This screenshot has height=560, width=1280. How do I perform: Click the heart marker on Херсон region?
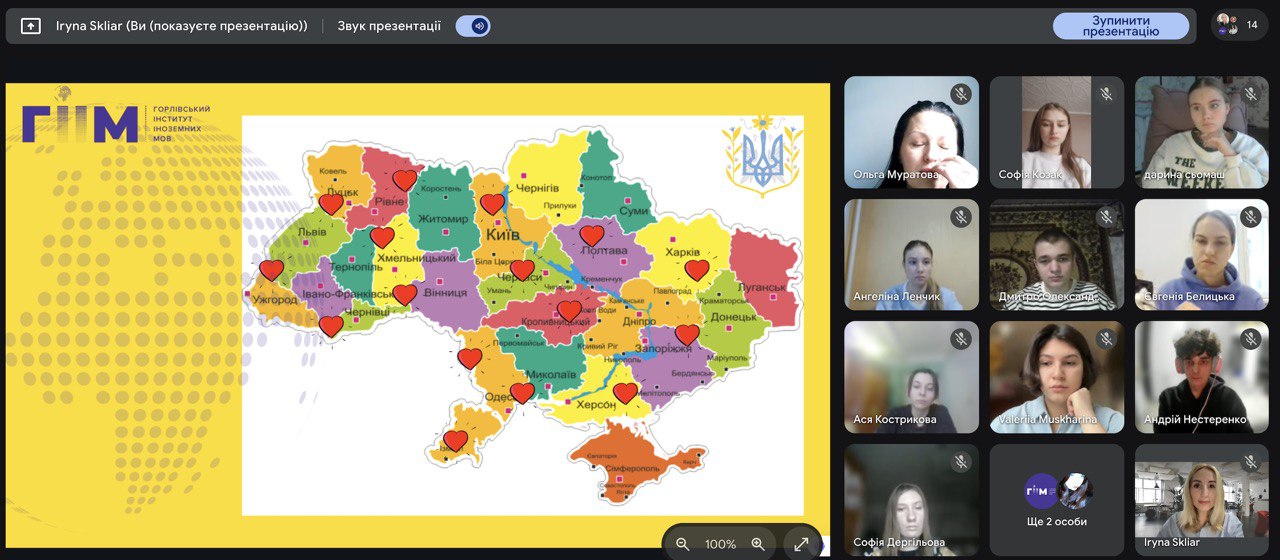(x=625, y=393)
